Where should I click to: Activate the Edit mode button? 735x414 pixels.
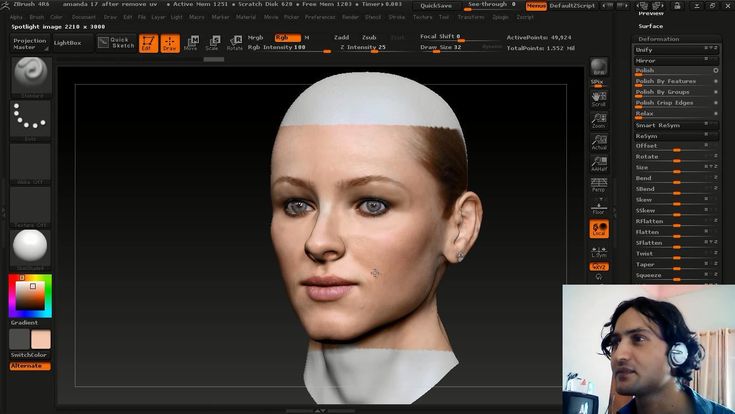point(148,43)
